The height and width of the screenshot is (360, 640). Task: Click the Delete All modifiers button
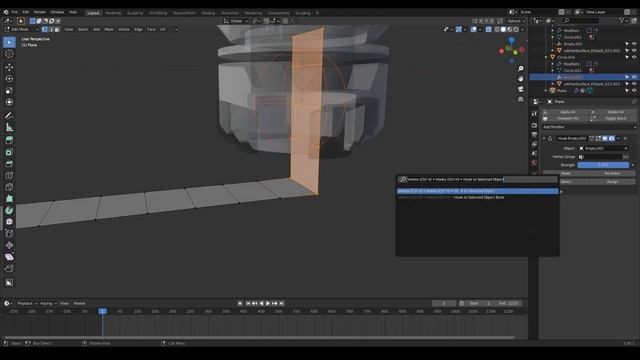point(613,112)
